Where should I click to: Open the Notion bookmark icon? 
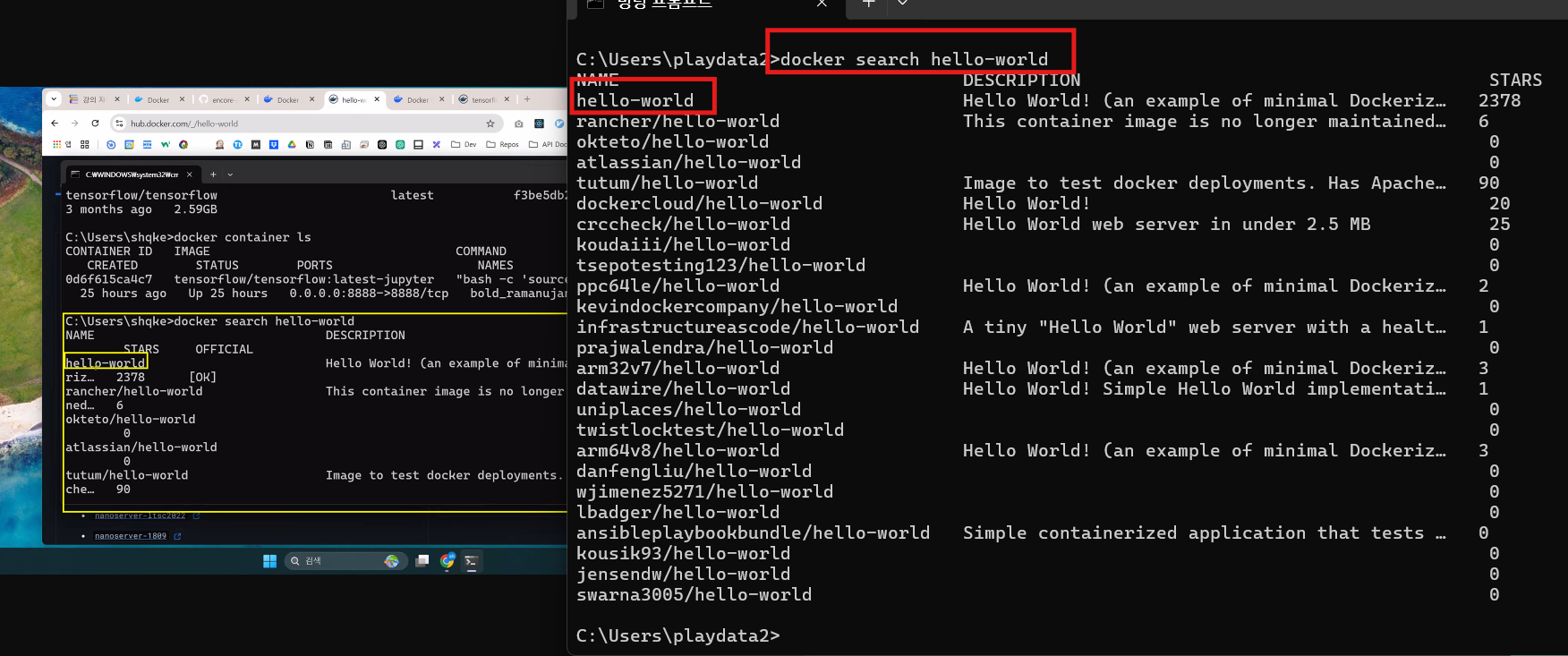click(x=310, y=144)
